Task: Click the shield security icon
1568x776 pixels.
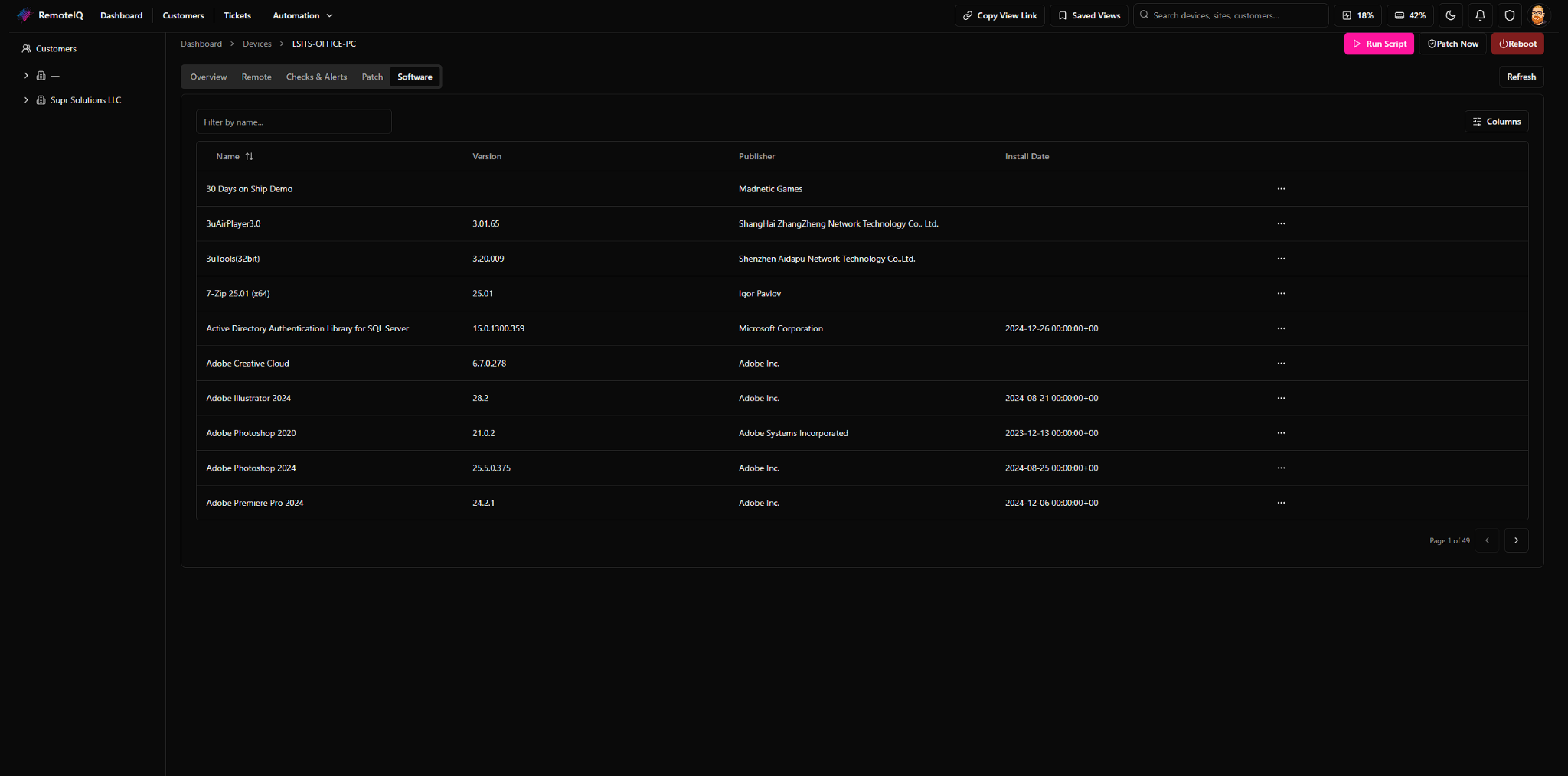Action: click(1509, 15)
